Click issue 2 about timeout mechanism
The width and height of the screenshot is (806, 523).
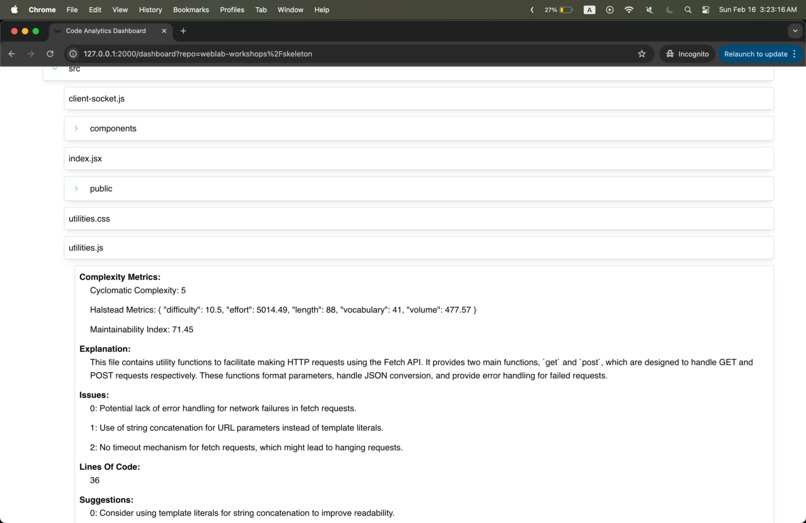(x=246, y=448)
